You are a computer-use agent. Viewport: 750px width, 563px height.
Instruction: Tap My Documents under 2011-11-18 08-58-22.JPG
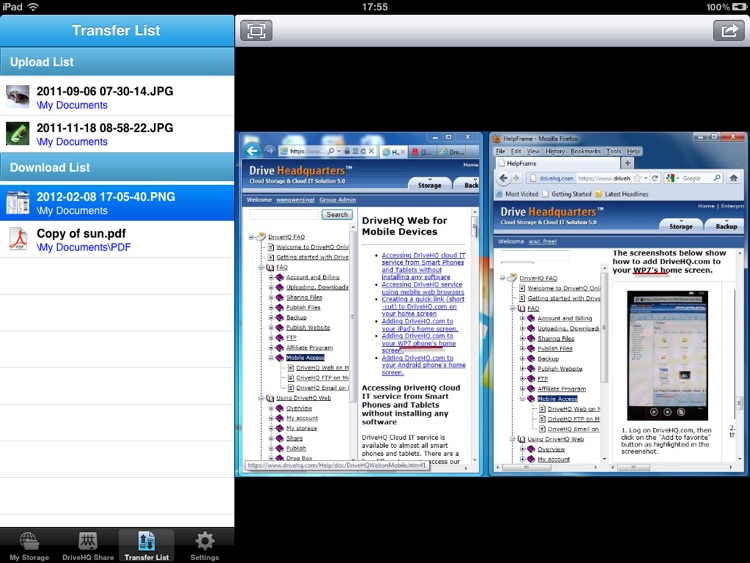click(72, 142)
